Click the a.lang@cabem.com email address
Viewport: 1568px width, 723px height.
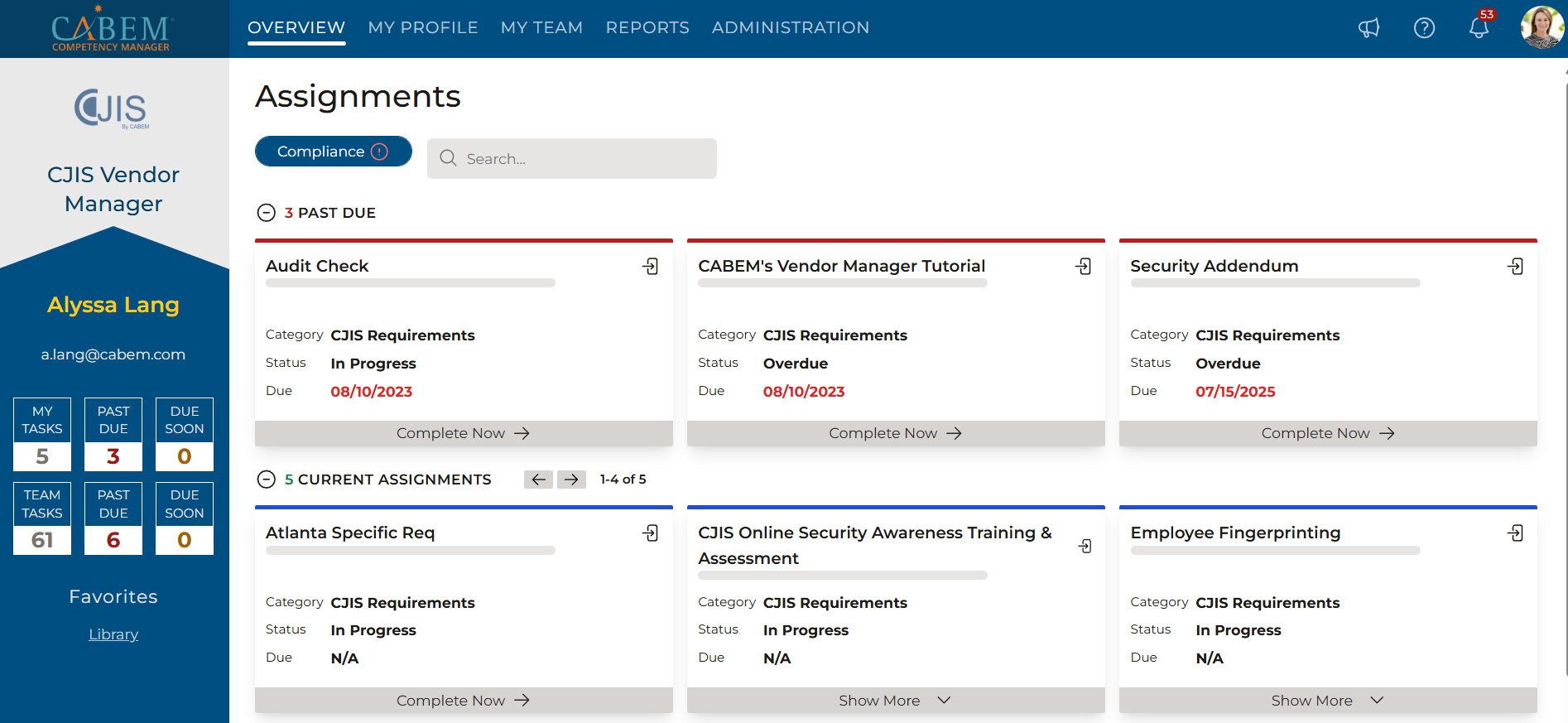113,354
